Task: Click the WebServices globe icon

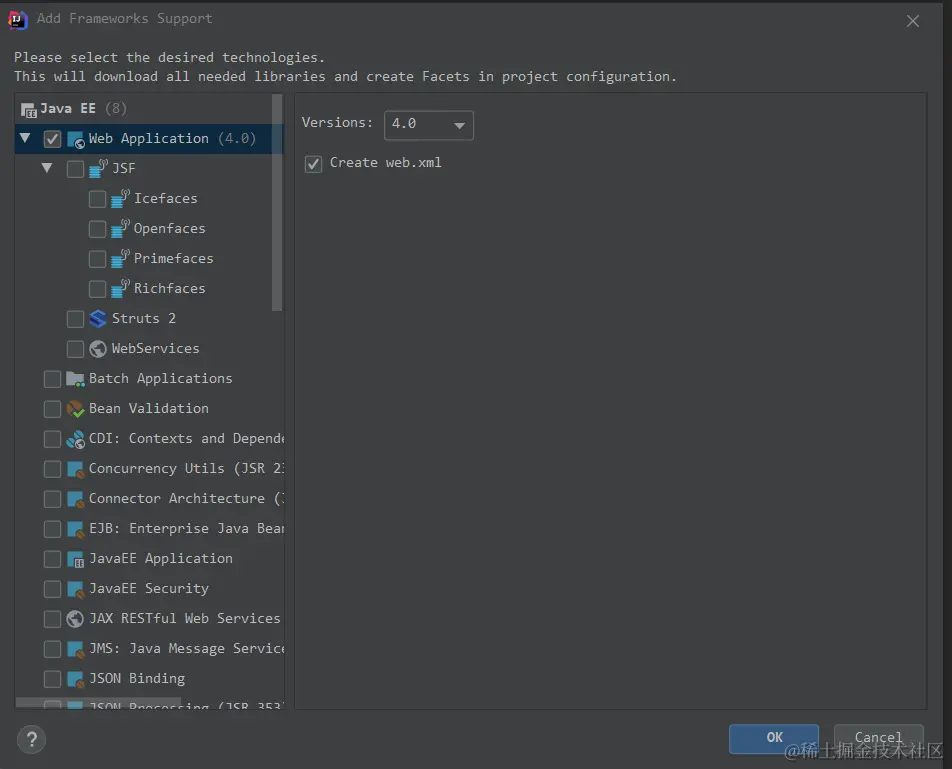Action: pyautogui.click(x=98, y=349)
